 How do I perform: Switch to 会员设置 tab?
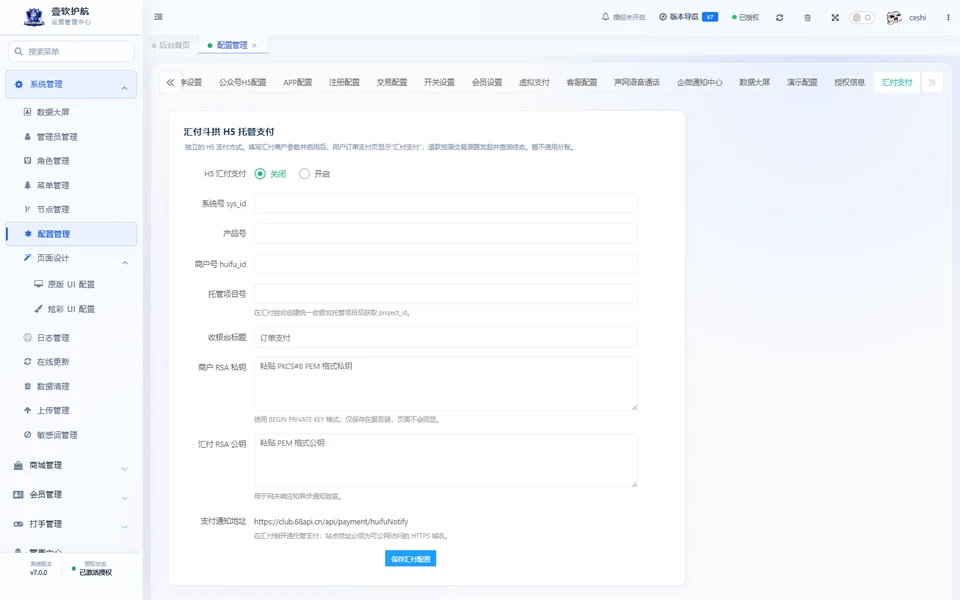(487, 82)
